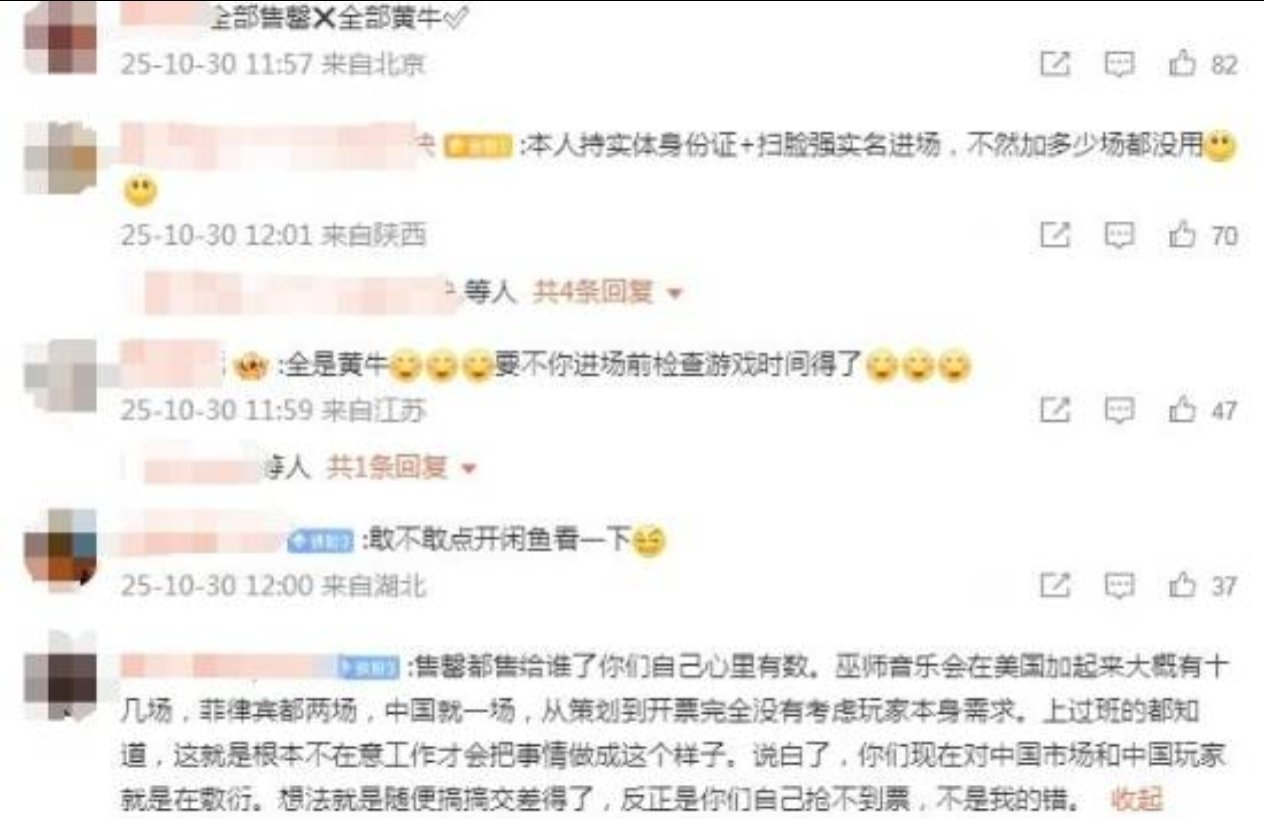
Task: Share the 11:57 Beijing comment
Action: 1055,65
